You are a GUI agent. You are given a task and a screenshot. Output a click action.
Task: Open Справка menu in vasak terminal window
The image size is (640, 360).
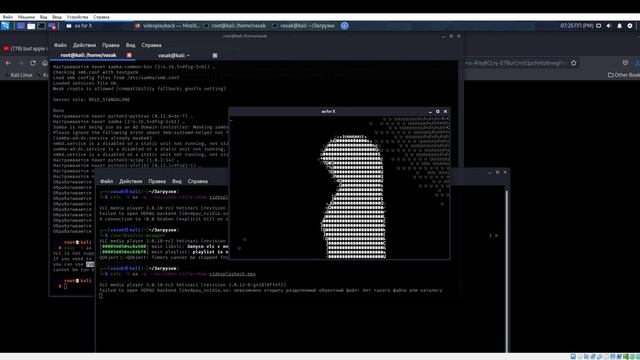pyautogui.click(x=198, y=181)
